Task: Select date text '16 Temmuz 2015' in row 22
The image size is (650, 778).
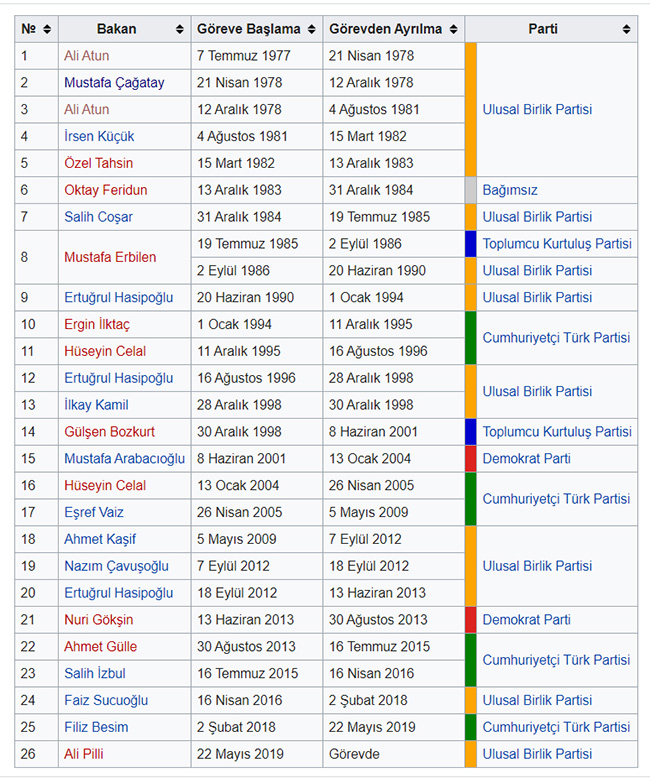Action: tap(380, 647)
